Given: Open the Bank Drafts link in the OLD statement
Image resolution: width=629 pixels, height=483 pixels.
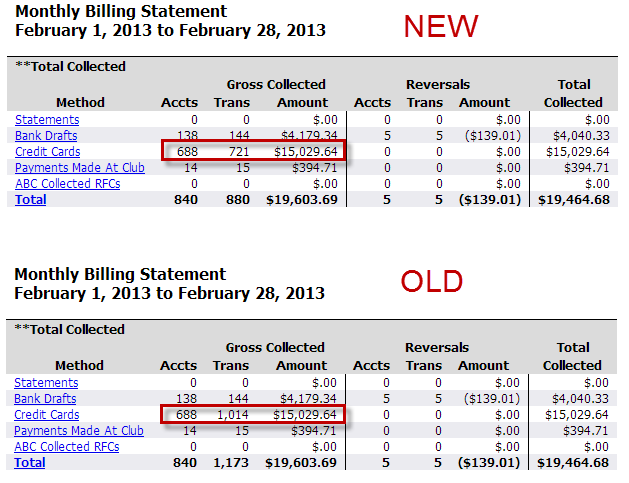Looking at the screenshot, I should pos(46,399).
